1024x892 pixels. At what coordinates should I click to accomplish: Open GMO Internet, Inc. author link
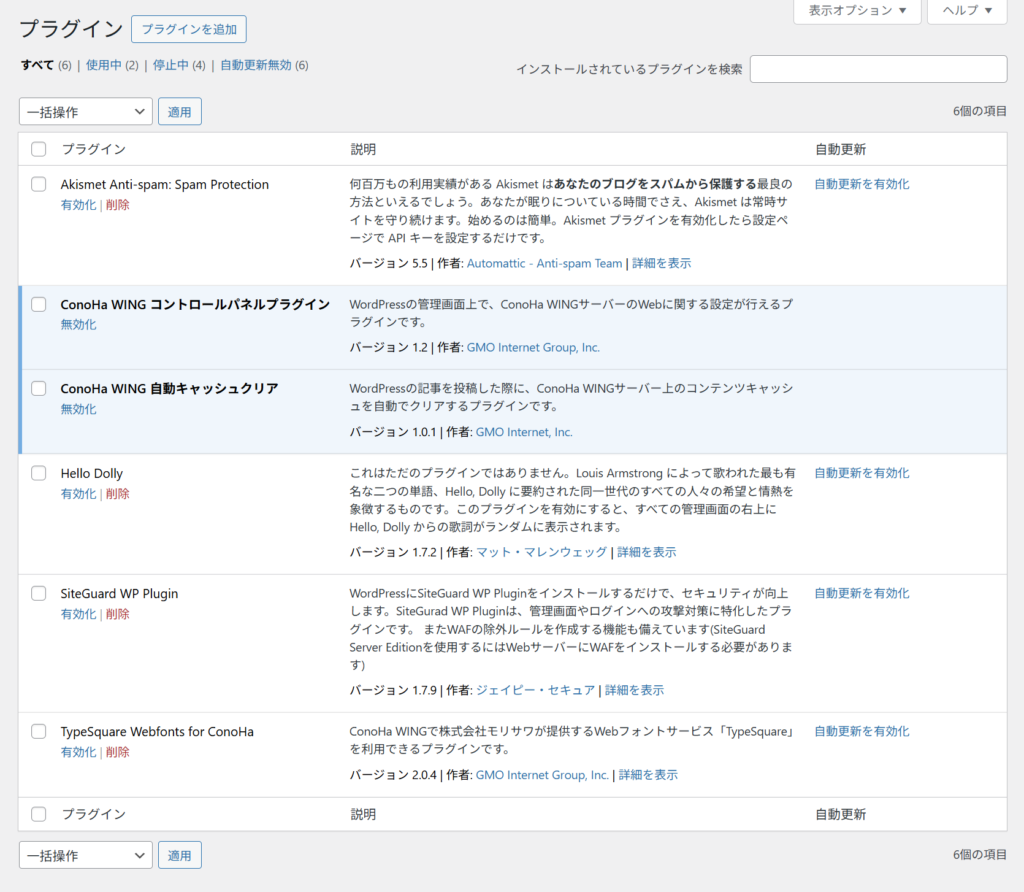(x=524, y=432)
